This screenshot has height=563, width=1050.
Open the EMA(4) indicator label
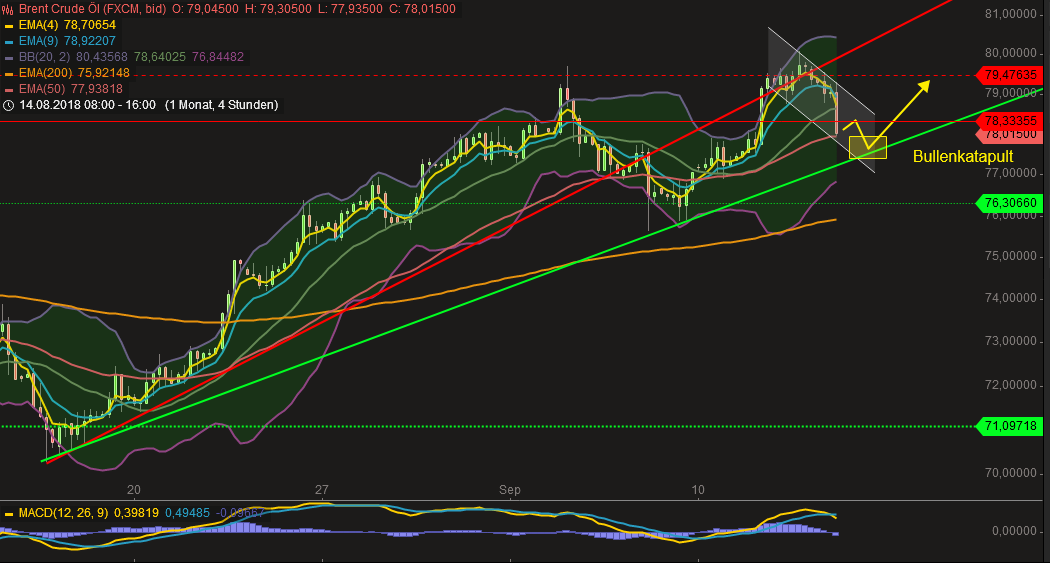39,25
